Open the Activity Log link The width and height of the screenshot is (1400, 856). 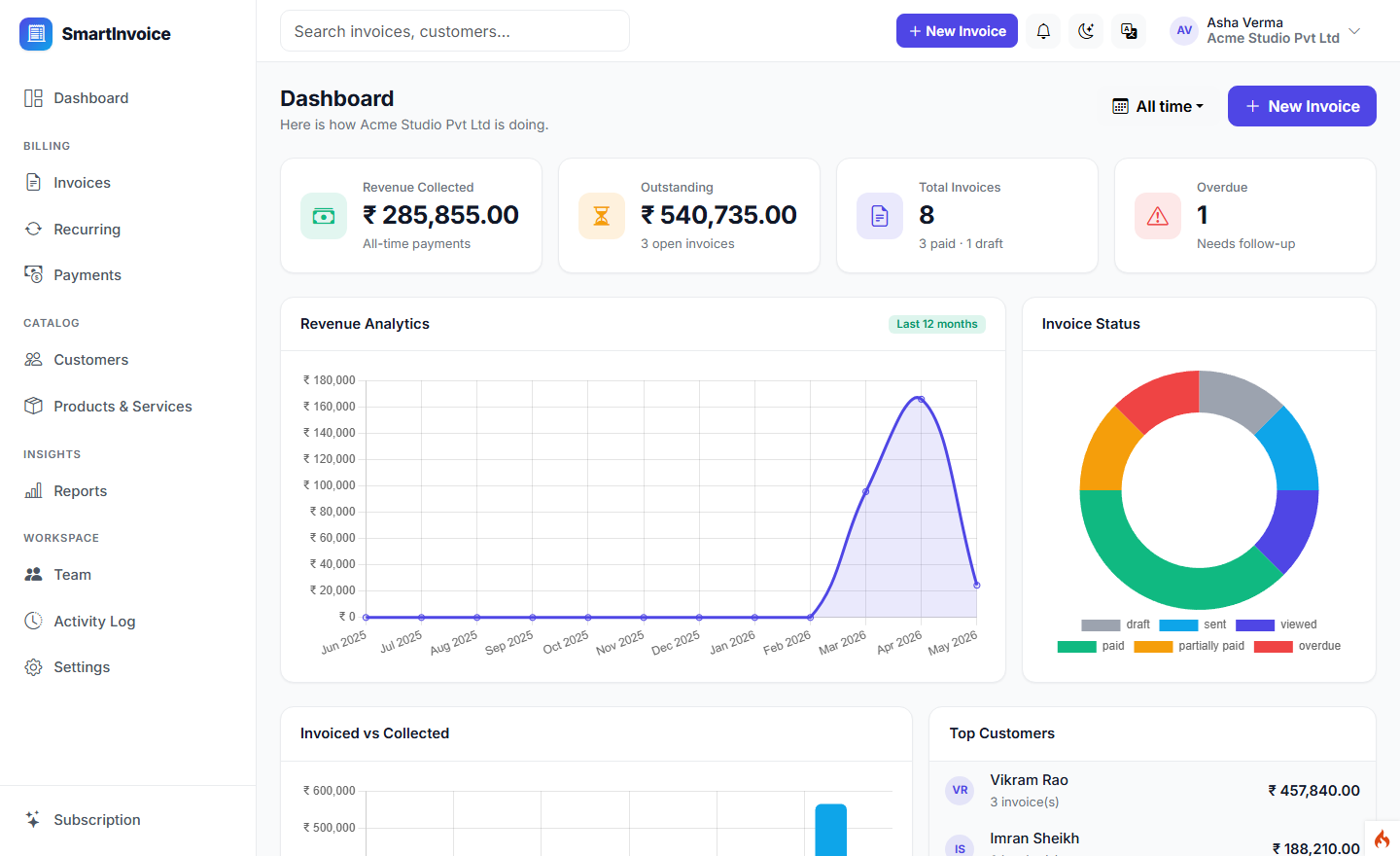click(127, 622)
